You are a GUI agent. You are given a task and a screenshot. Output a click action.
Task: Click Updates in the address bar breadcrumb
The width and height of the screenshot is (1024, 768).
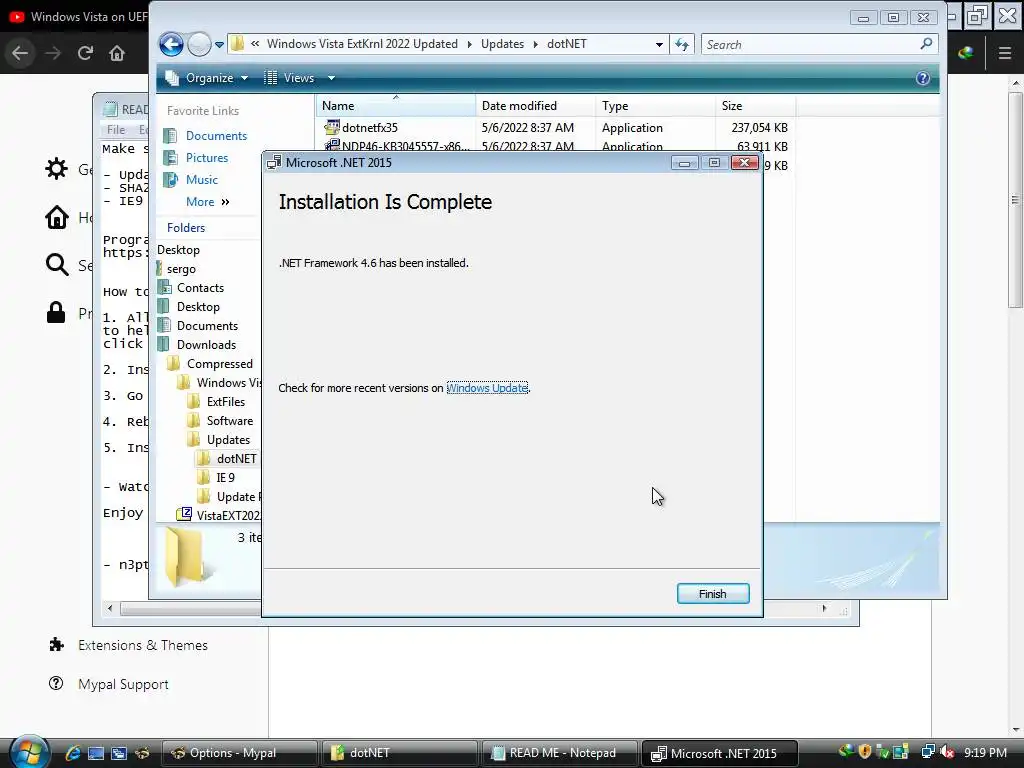(502, 44)
